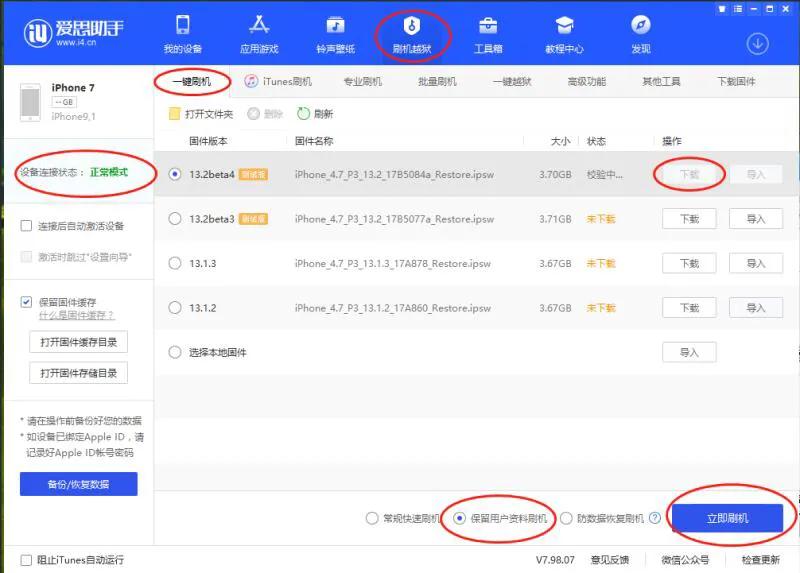Switch to 一键刷机 tab
Viewport: 800px width, 573px height.
pyautogui.click(x=191, y=81)
